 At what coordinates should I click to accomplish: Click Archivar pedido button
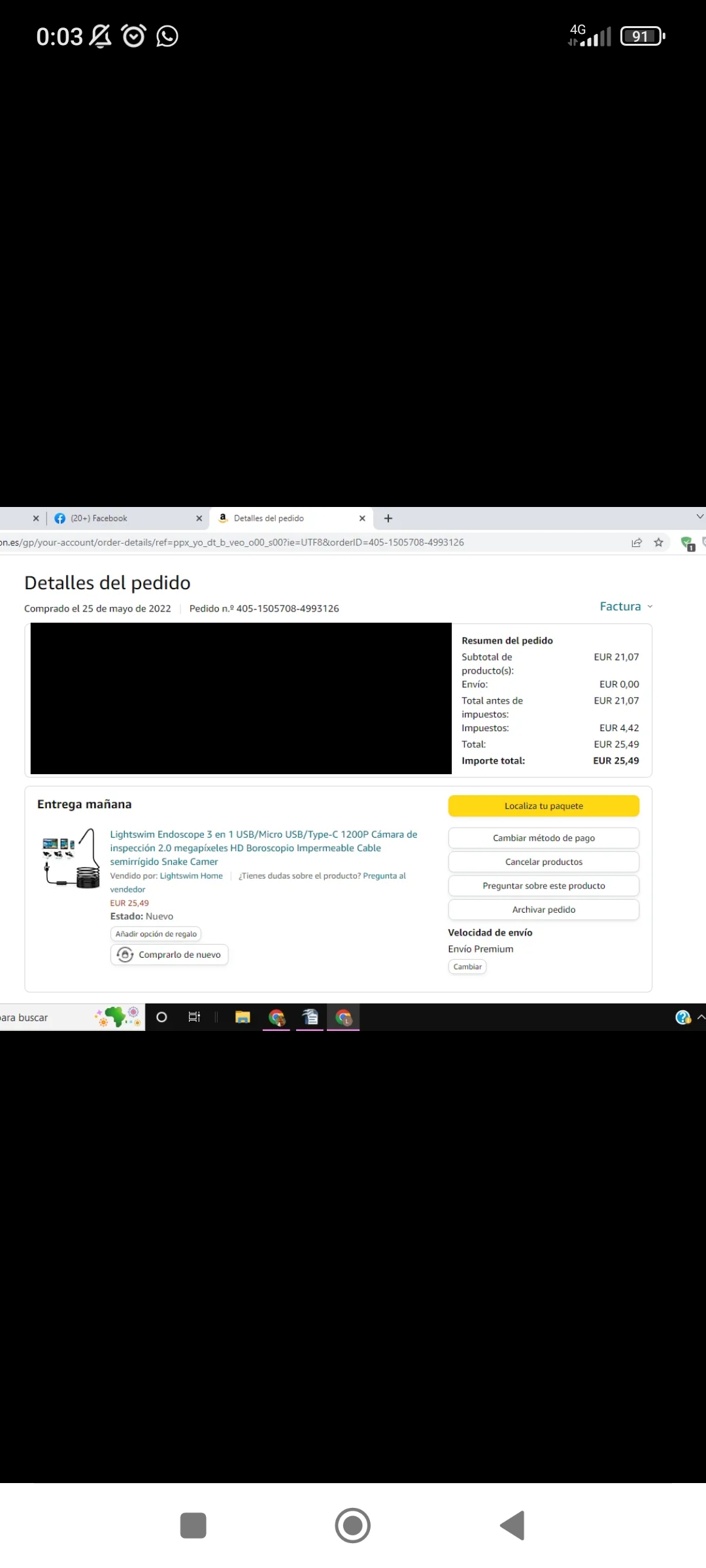coord(544,909)
